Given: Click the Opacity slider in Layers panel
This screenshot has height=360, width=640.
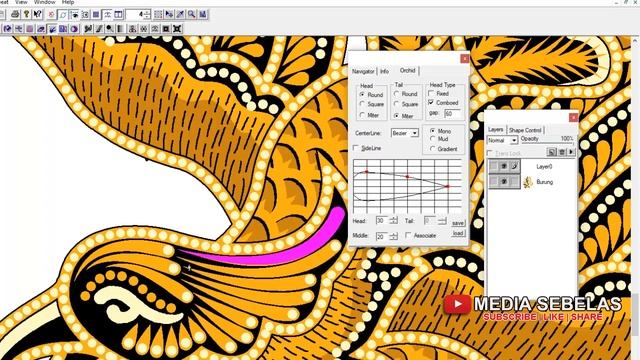Looking at the screenshot, I should point(547,143).
